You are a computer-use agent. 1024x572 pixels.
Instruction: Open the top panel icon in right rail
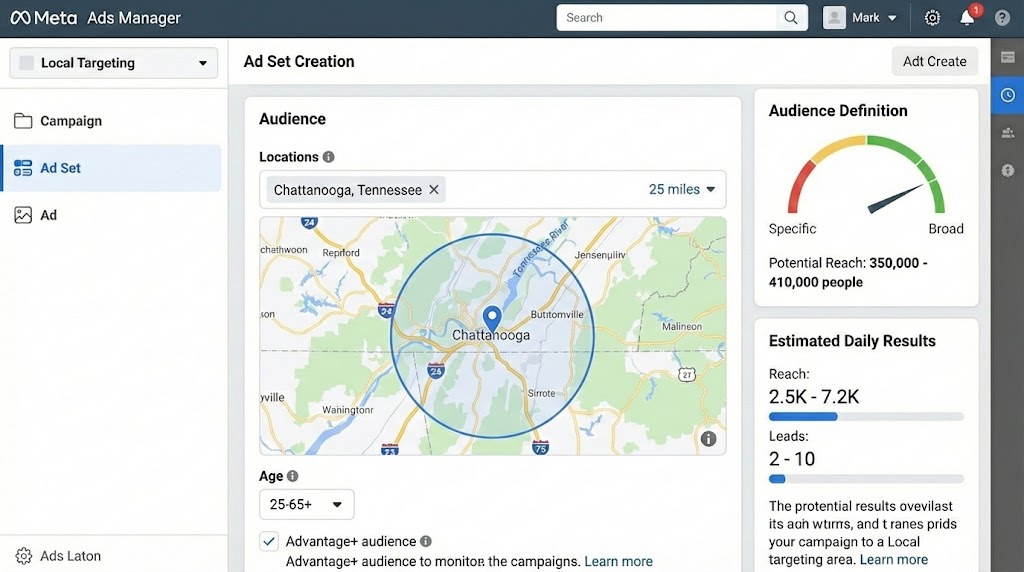pos(1007,57)
